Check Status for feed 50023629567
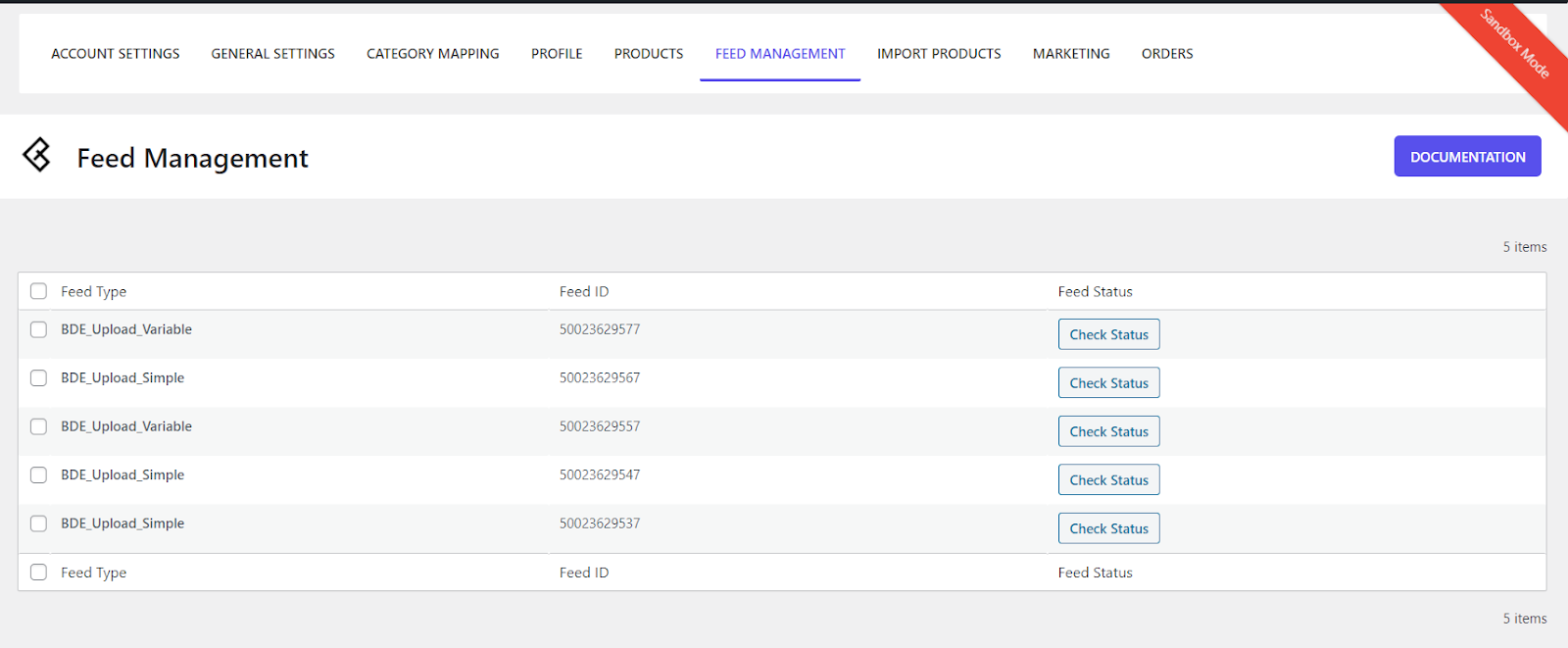 tap(1109, 383)
